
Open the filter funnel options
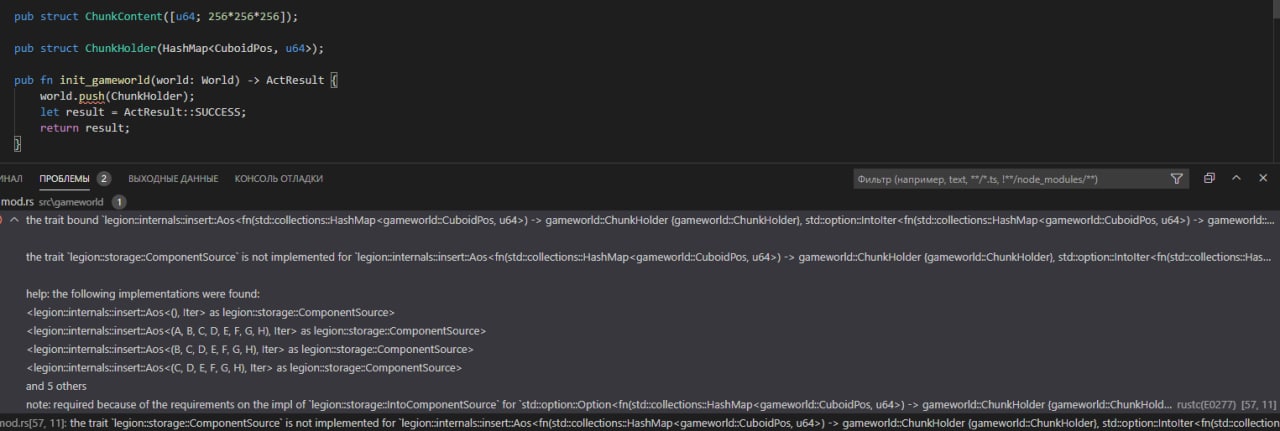(1177, 179)
